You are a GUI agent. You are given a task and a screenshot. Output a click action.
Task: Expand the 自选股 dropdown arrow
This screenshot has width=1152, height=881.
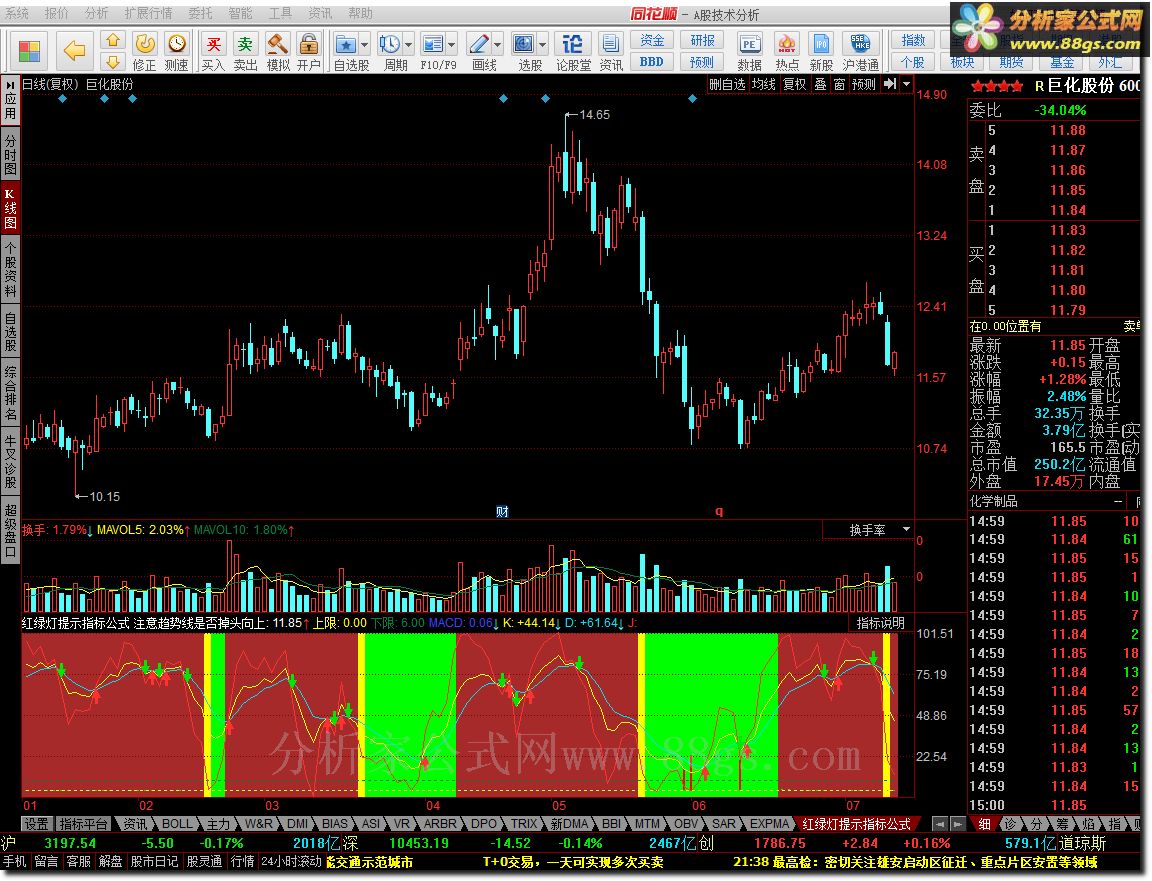coord(364,45)
